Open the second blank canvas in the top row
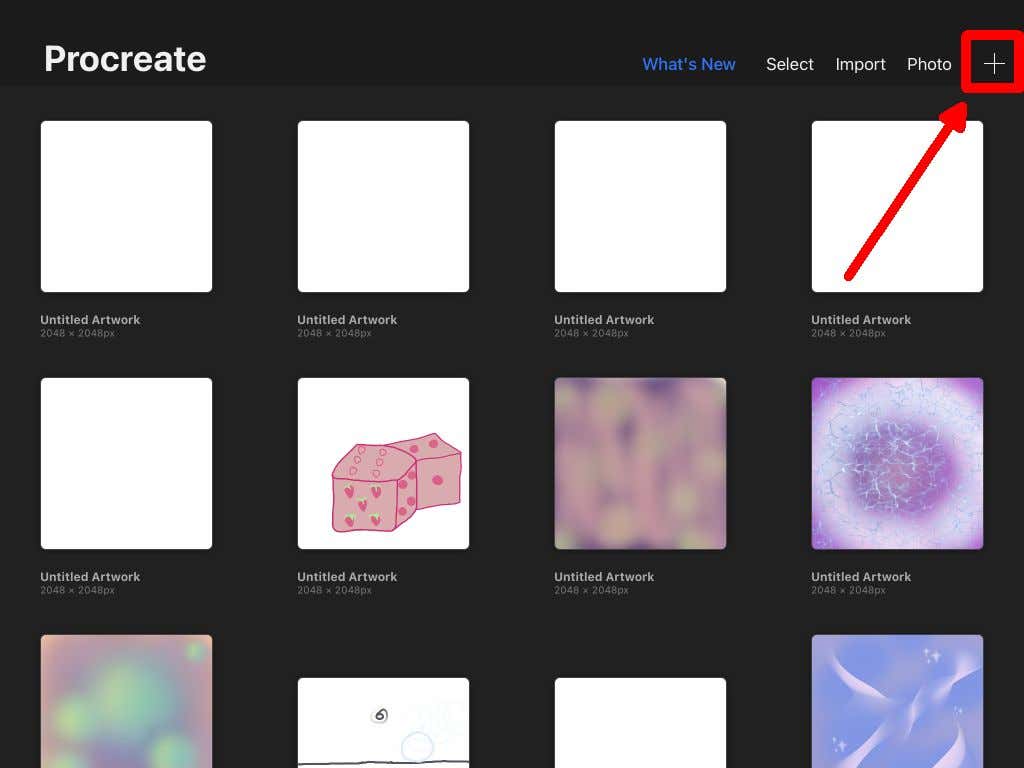Viewport: 1024px width, 768px height. click(x=383, y=206)
